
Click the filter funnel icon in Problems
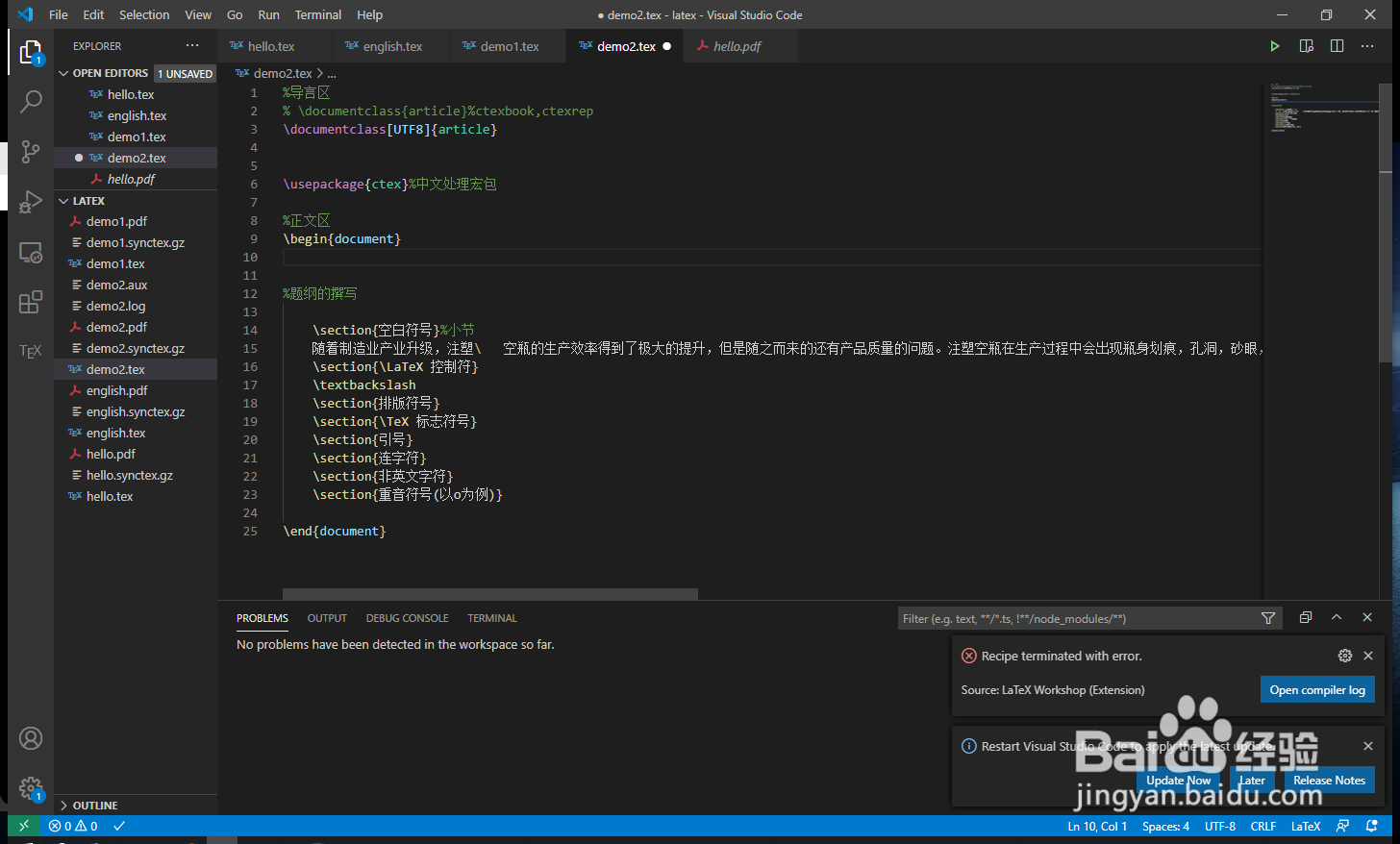coord(1268,618)
